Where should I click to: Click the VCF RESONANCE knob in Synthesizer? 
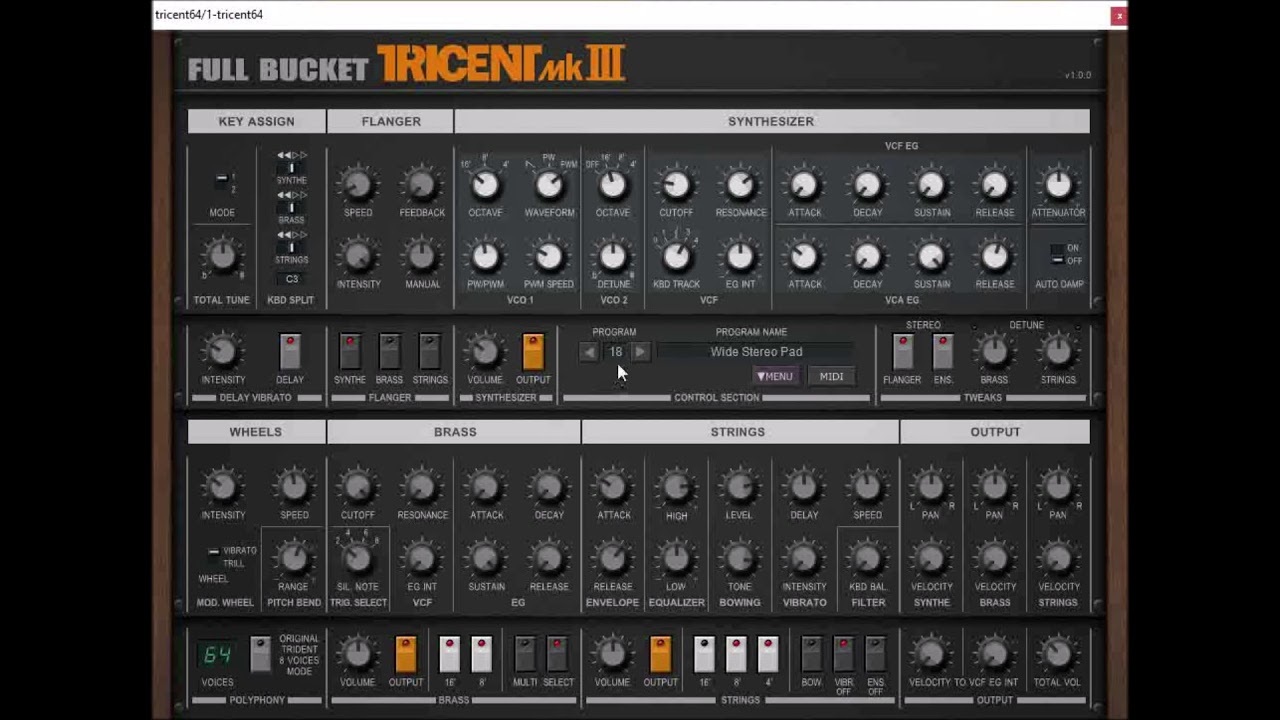[740, 185]
